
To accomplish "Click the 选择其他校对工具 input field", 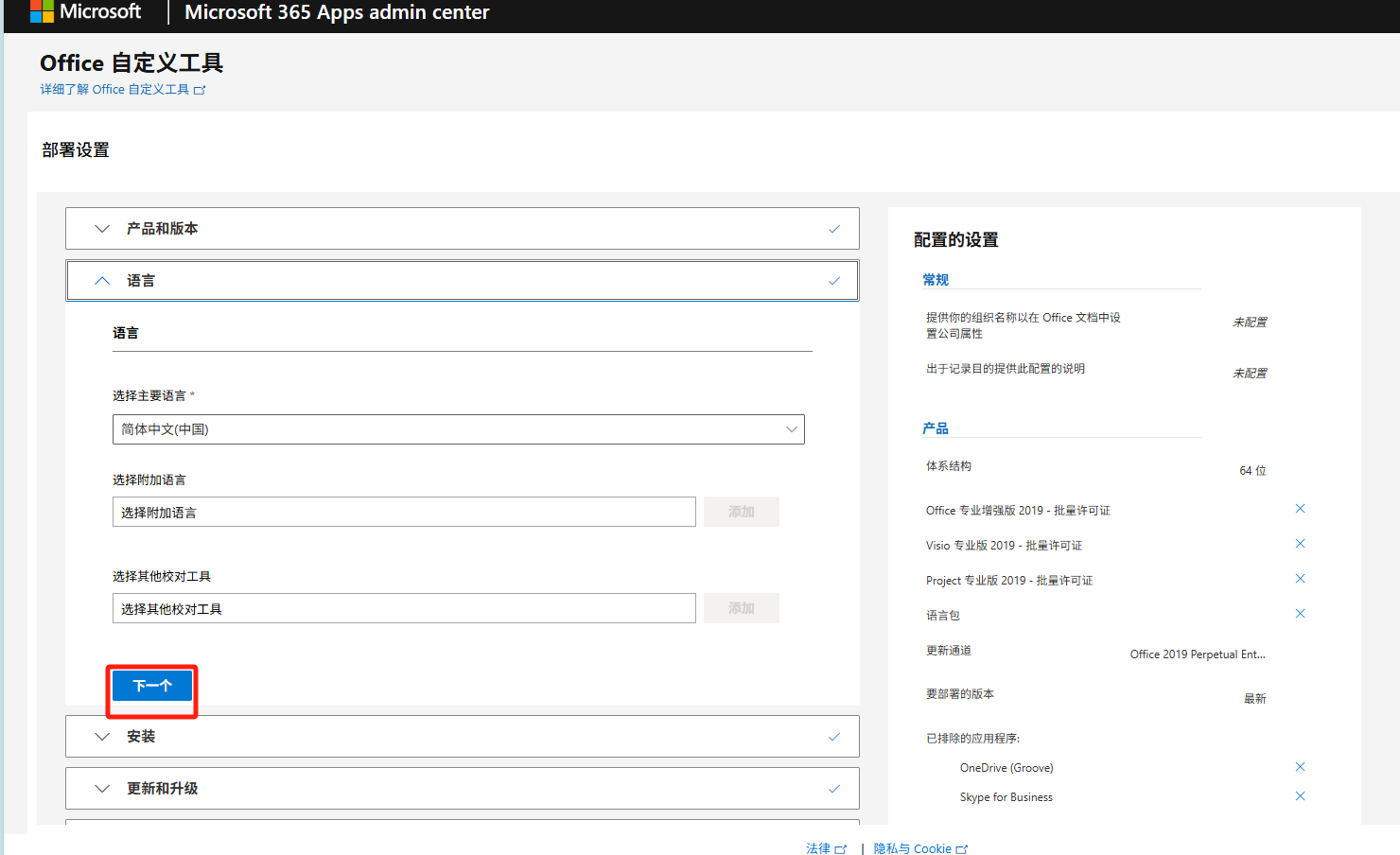I will [404, 608].
